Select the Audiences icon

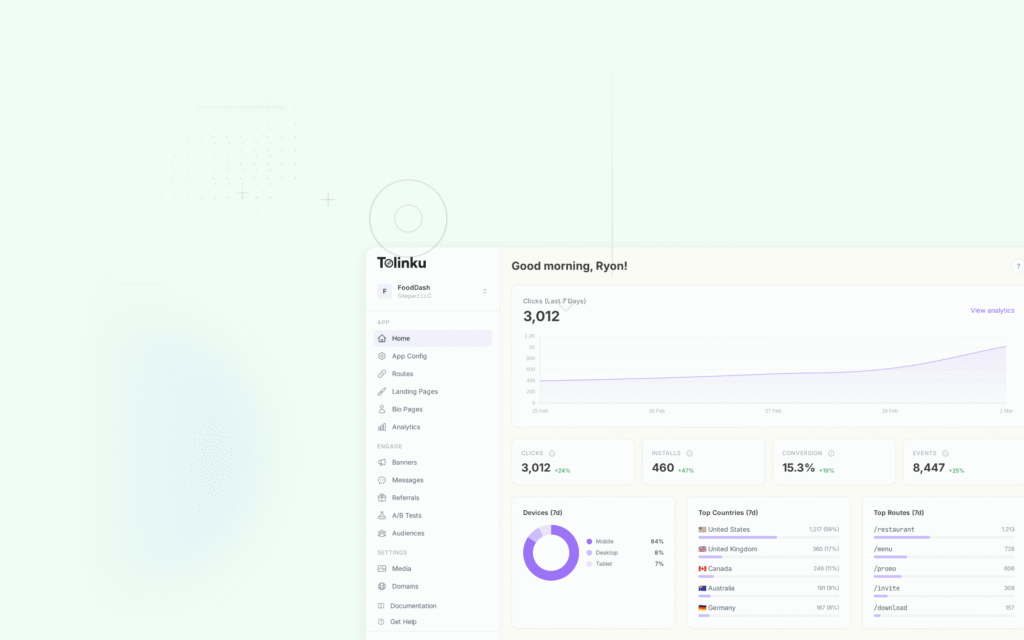382,533
